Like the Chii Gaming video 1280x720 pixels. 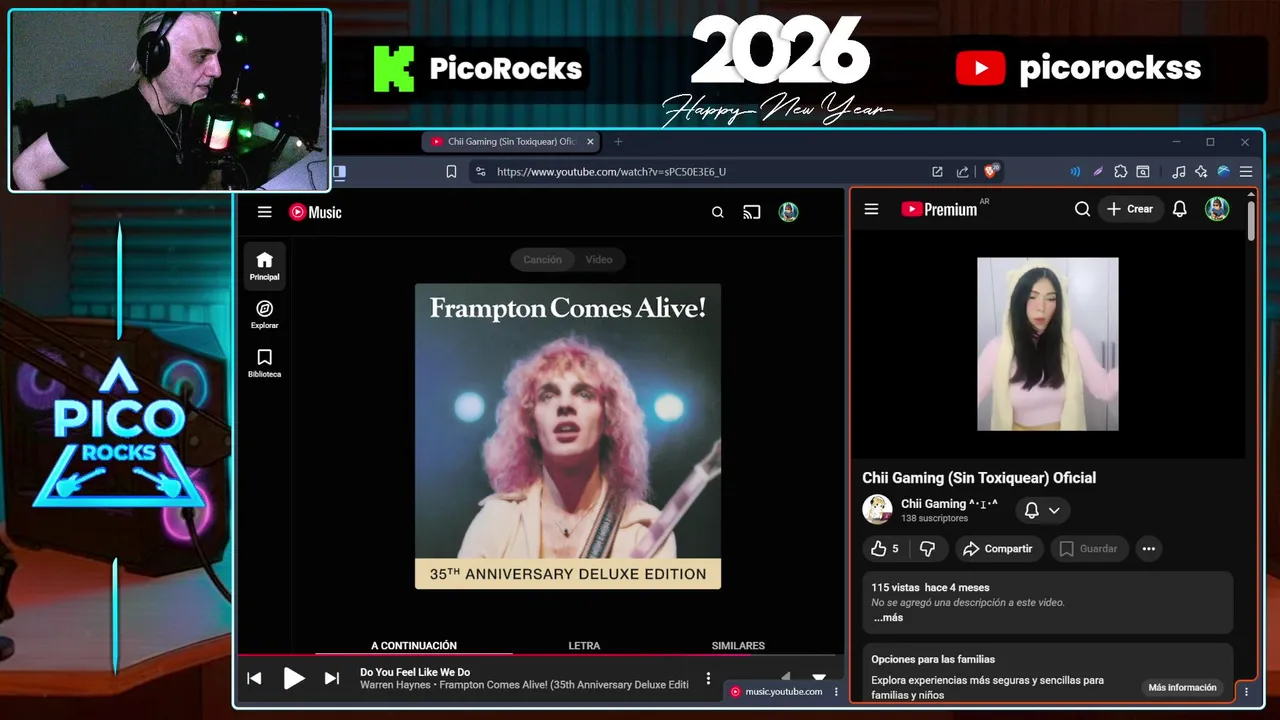pos(885,548)
